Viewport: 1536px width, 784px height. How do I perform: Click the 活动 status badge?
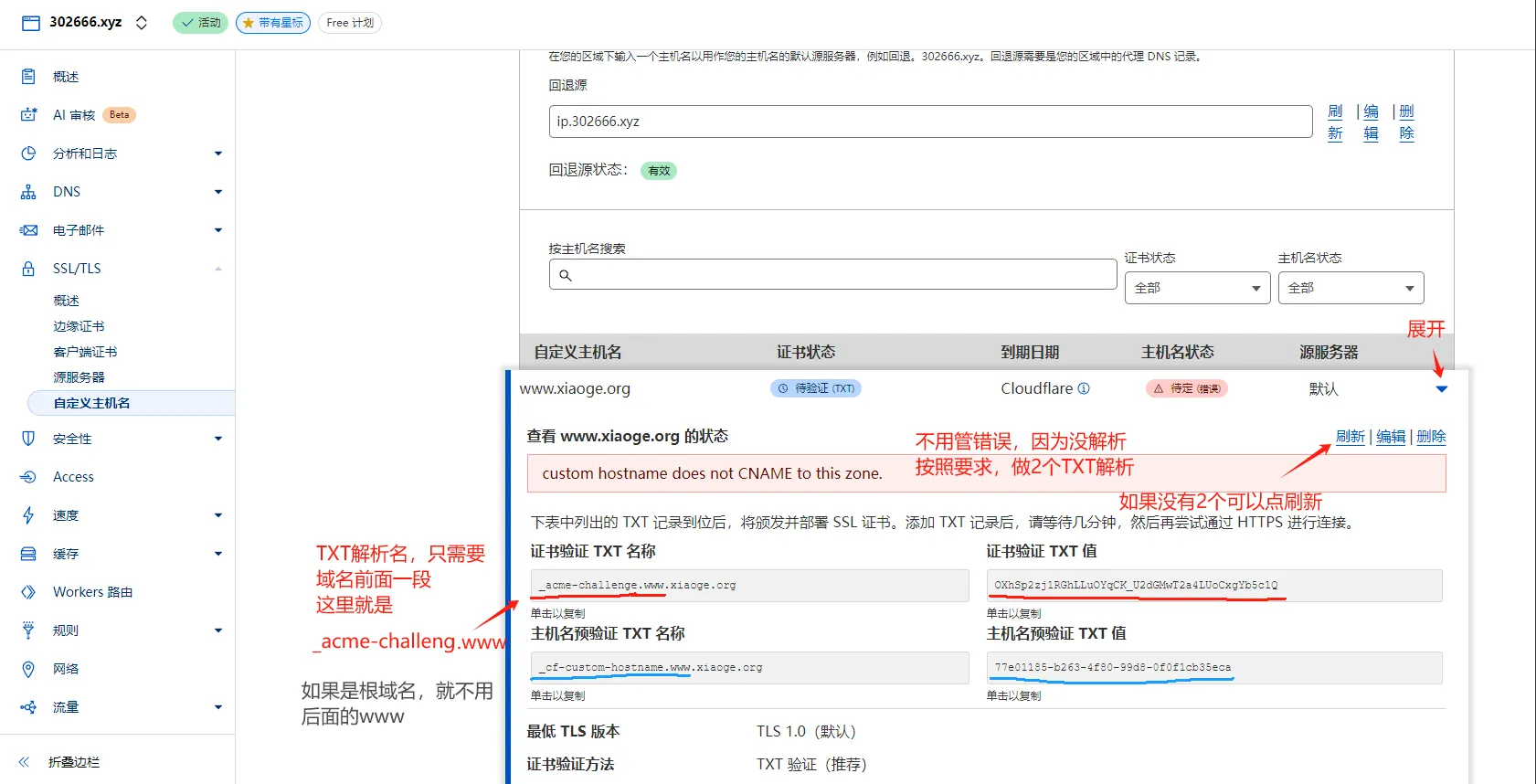coord(200,23)
